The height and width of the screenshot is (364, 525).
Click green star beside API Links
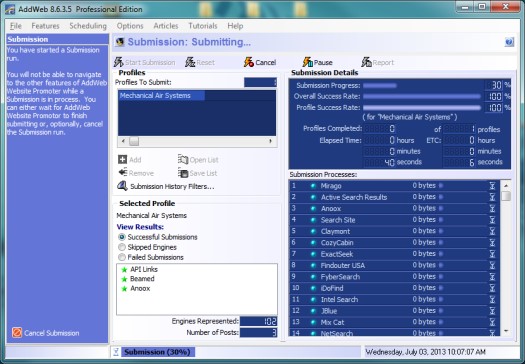click(124, 270)
